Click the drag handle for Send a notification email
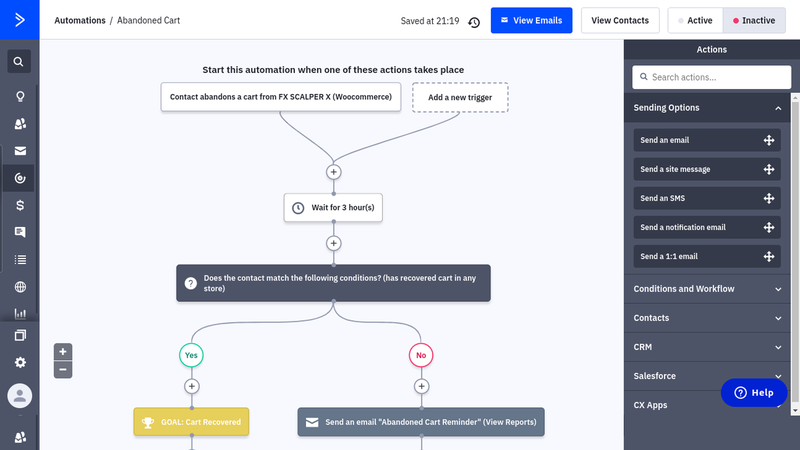 click(769, 228)
